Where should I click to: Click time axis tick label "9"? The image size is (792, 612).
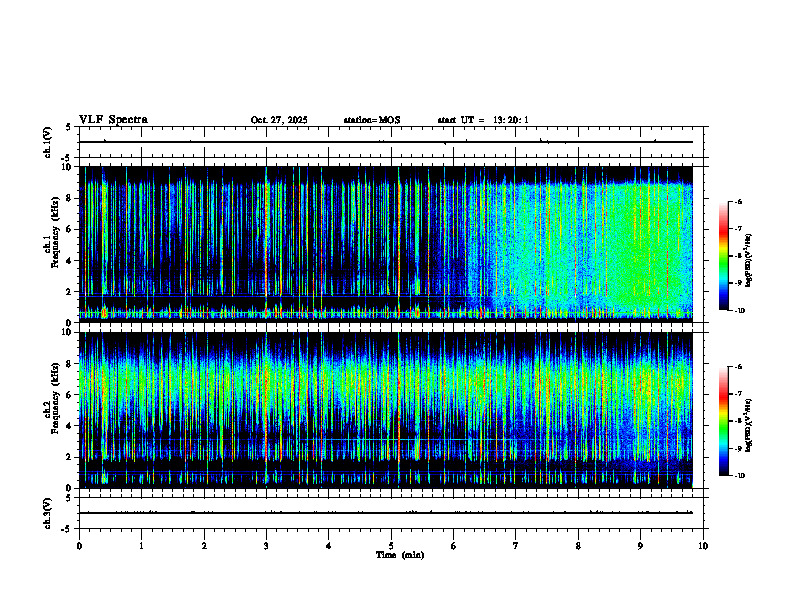tap(640, 546)
